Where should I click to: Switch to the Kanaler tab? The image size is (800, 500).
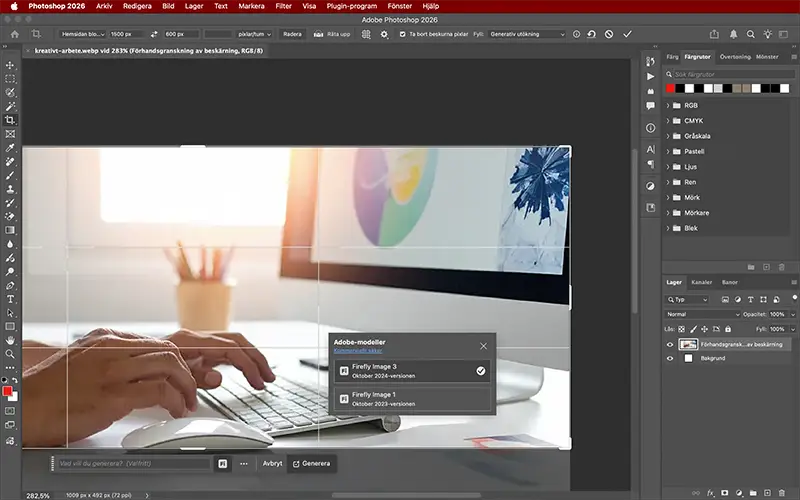(702, 282)
